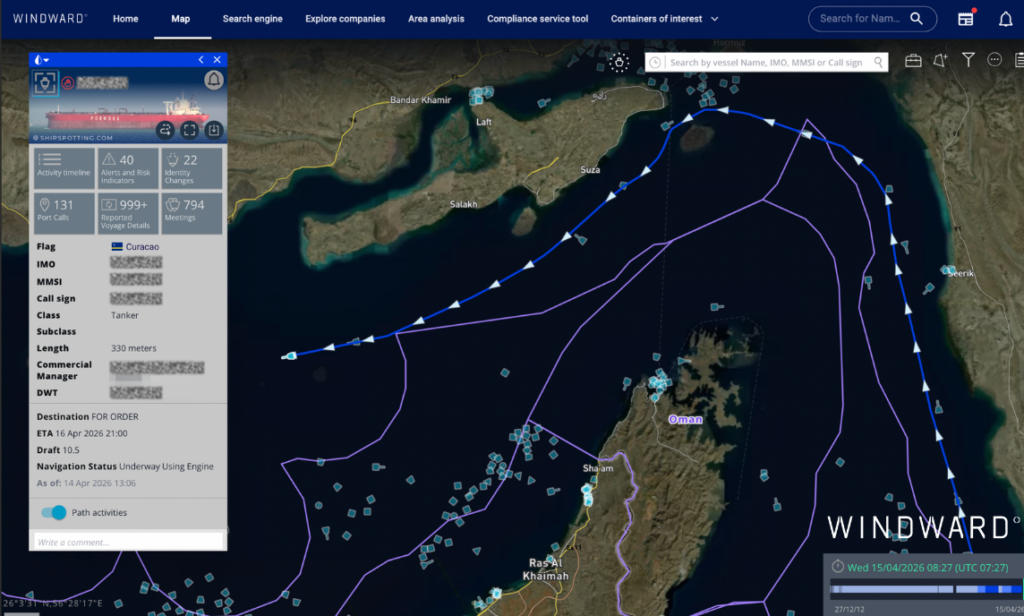Toggle the vessel tracking target icon
This screenshot has width=1024, height=616.
[44, 83]
